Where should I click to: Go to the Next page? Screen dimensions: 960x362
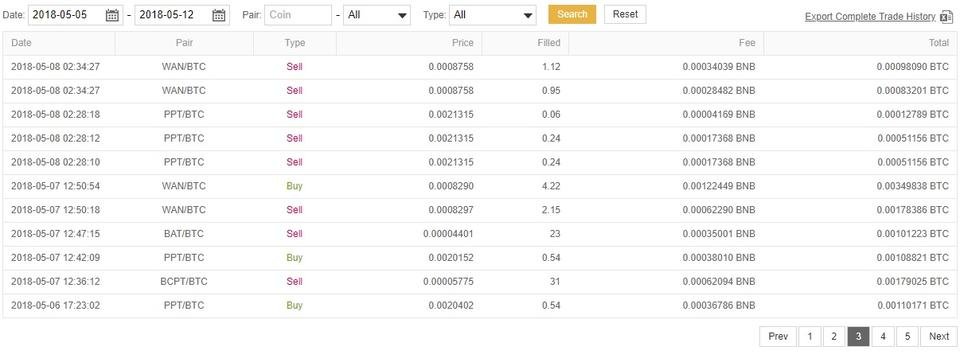(939, 336)
